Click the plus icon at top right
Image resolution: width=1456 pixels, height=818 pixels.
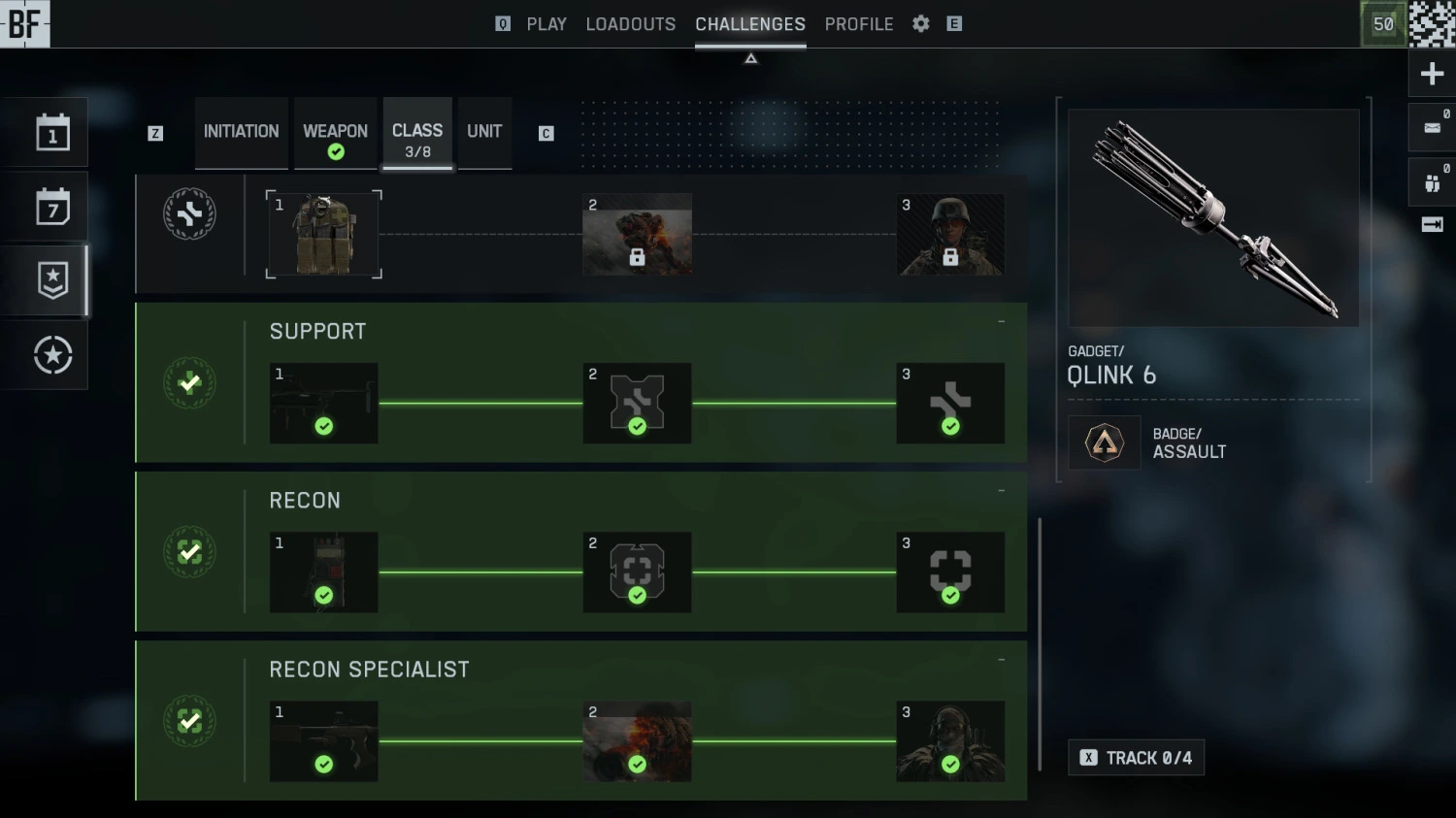pos(1432,74)
